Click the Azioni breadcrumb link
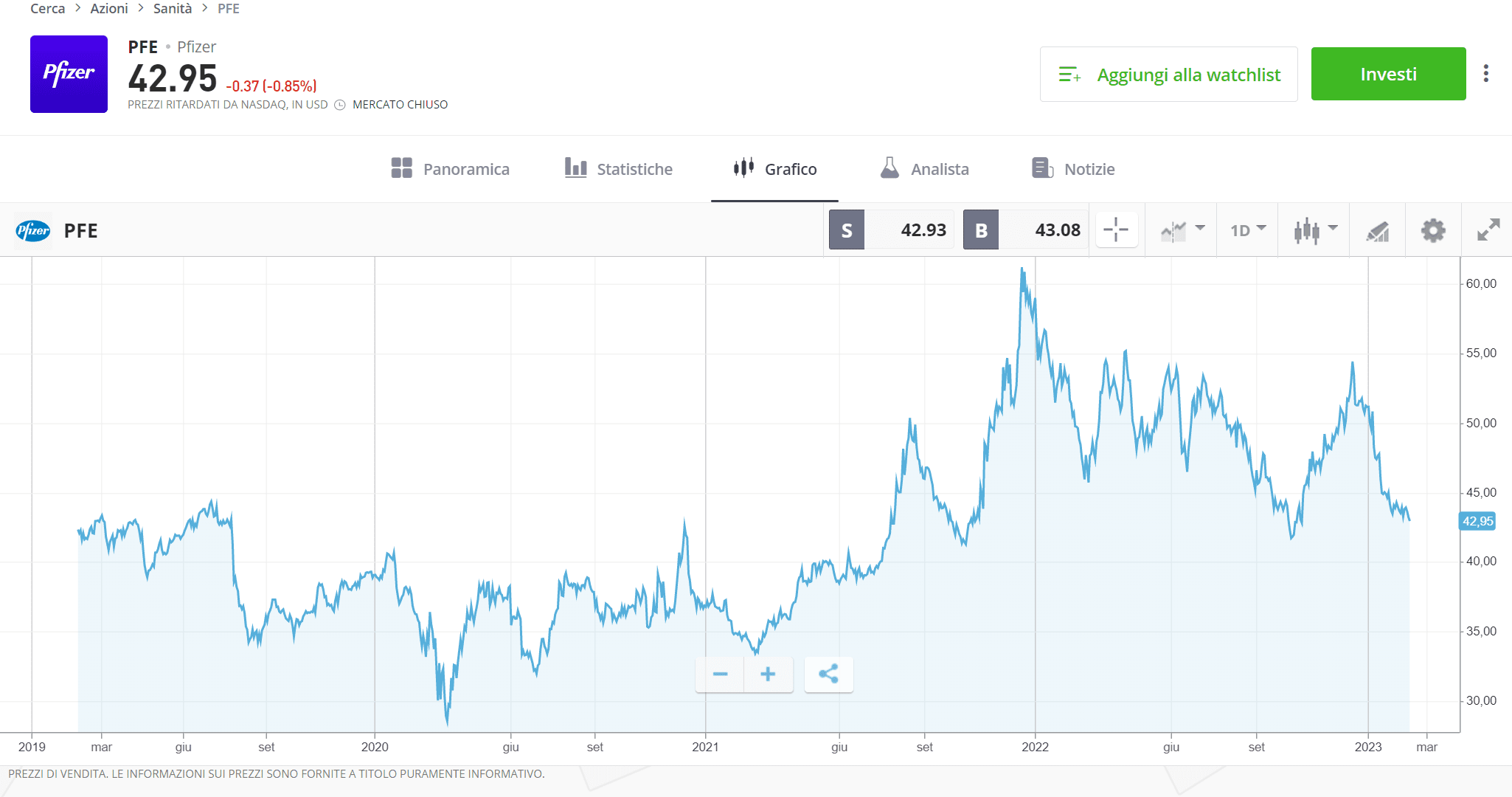Image resolution: width=1512 pixels, height=797 pixels. pos(109,9)
